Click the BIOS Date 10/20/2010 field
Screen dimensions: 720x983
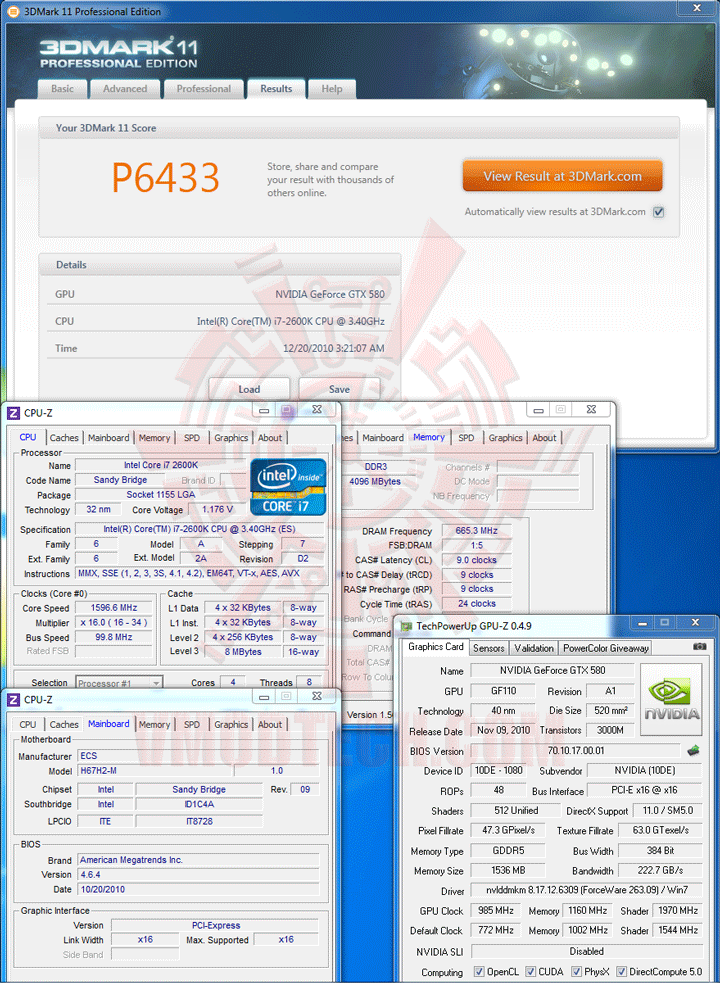(x=198, y=889)
